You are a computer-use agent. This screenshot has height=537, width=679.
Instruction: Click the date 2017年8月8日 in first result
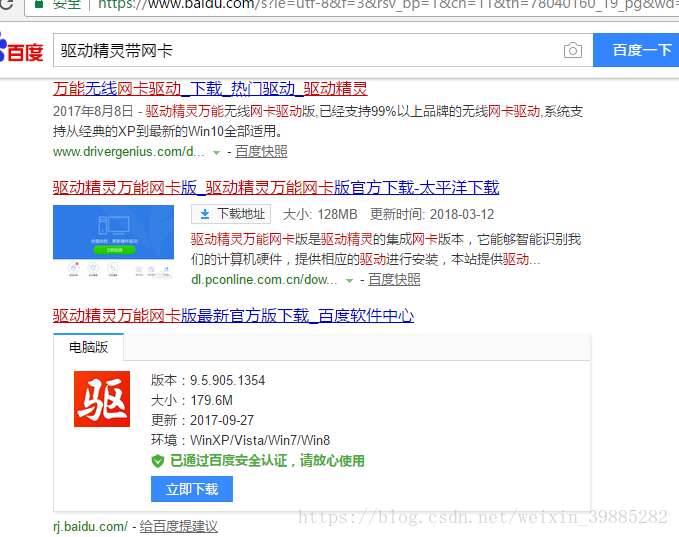[x=93, y=111]
